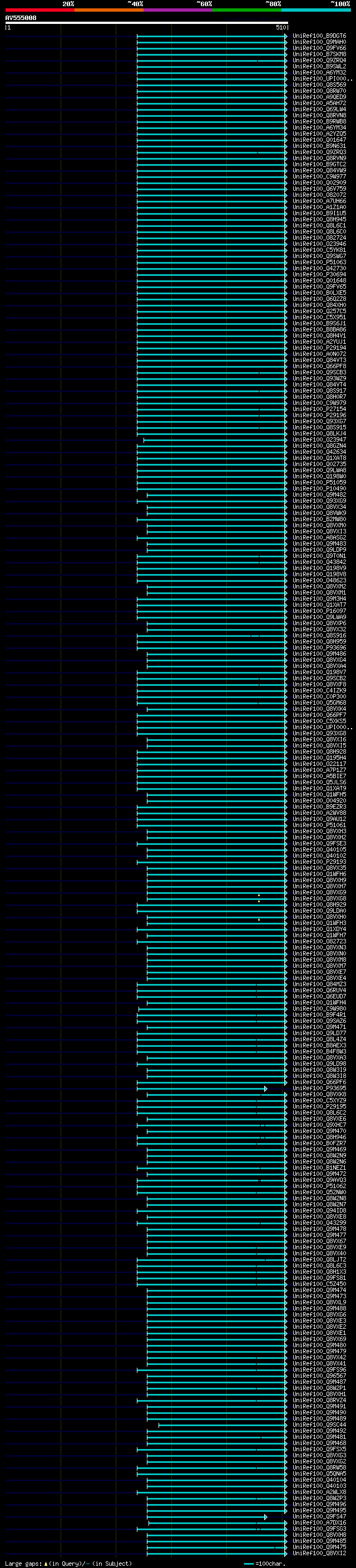Screen dimensions: 356x1568
Task: Pick the sequence UniRef100_Q5GM68
Action: pyautogui.click(x=319, y=703)
